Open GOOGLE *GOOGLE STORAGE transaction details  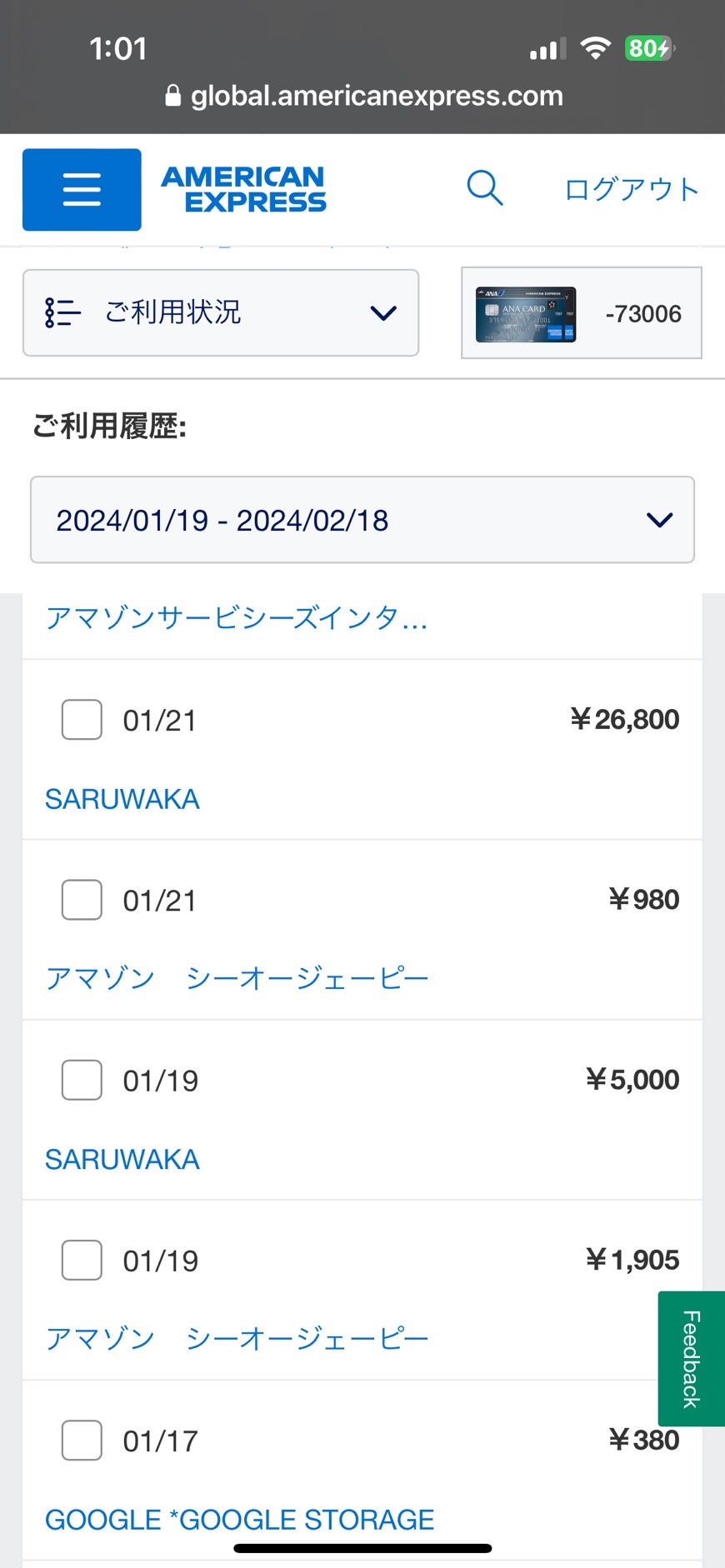240,1520
